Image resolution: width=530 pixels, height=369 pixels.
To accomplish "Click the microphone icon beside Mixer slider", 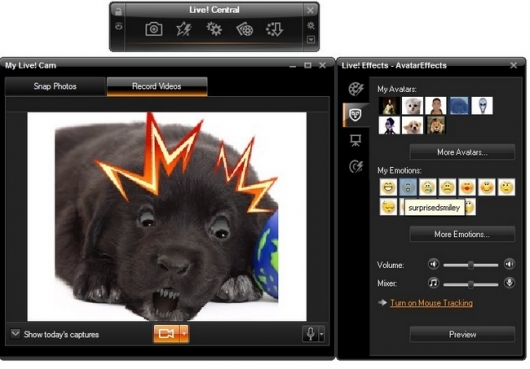I will [x=509, y=282].
